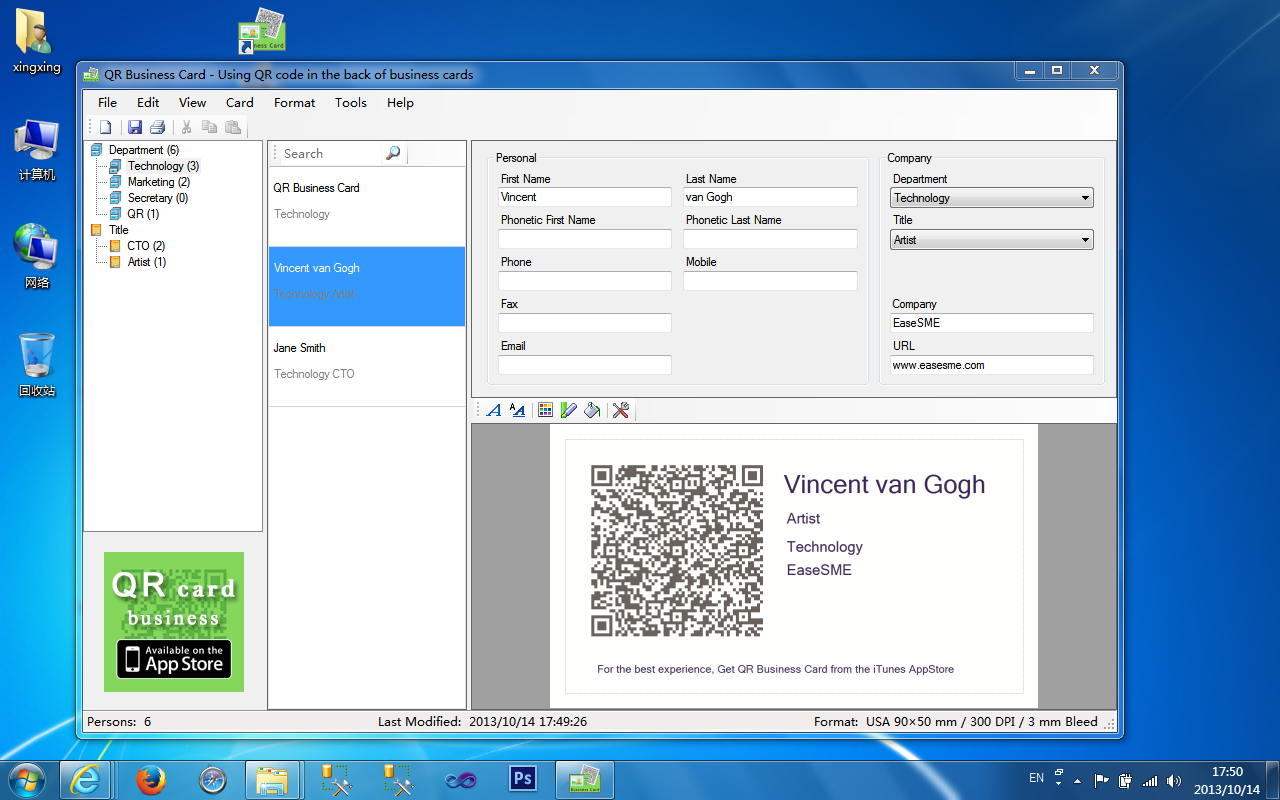Image resolution: width=1280 pixels, height=800 pixels.
Task: Select the paint bucket fill icon
Action: coord(592,410)
